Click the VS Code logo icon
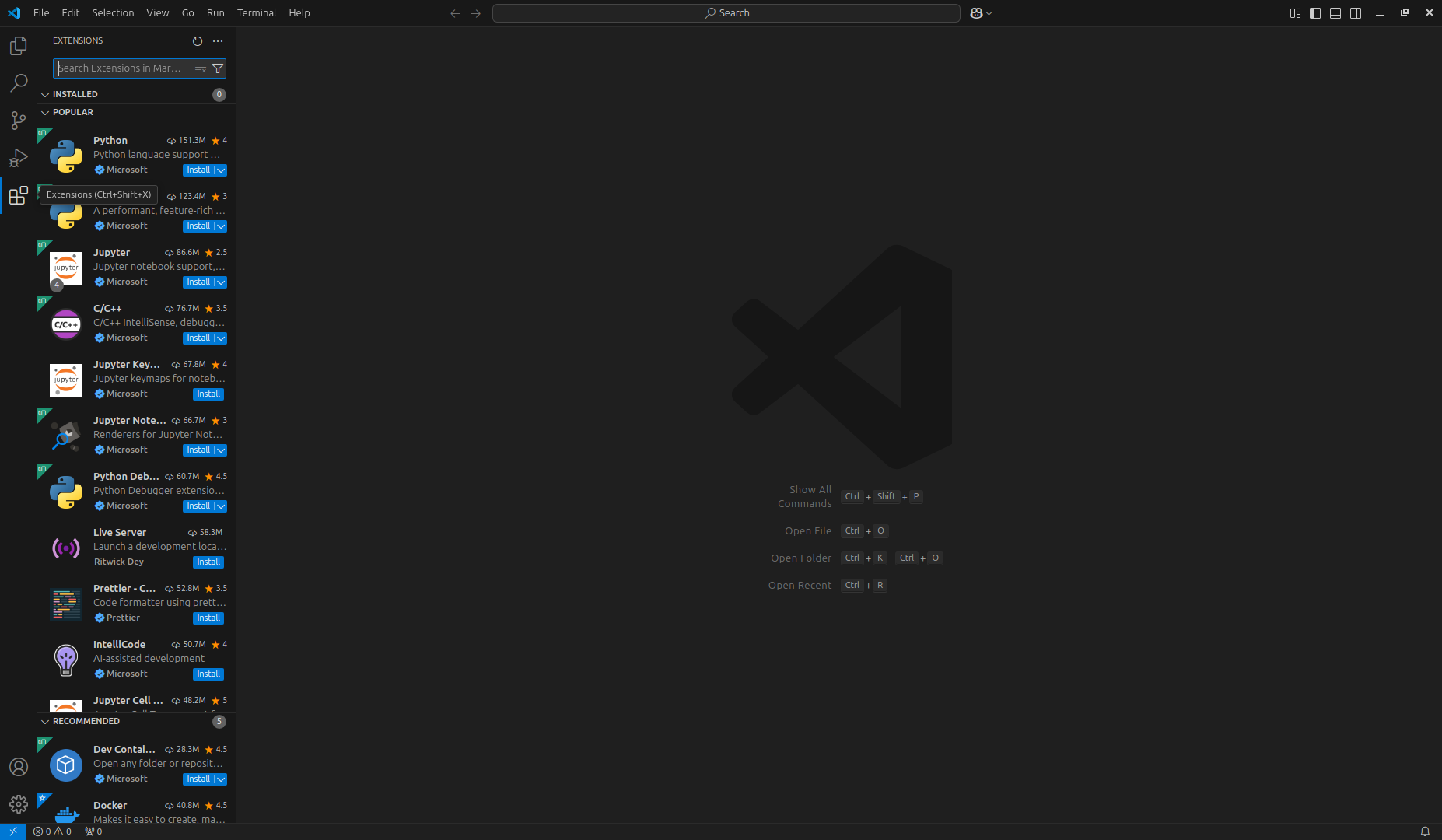Viewport: 1442px width, 840px height. (14, 13)
